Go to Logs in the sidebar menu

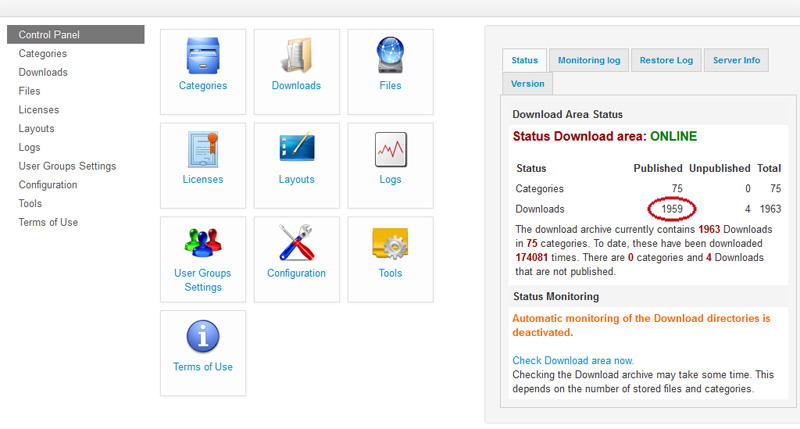pyautogui.click(x=30, y=147)
